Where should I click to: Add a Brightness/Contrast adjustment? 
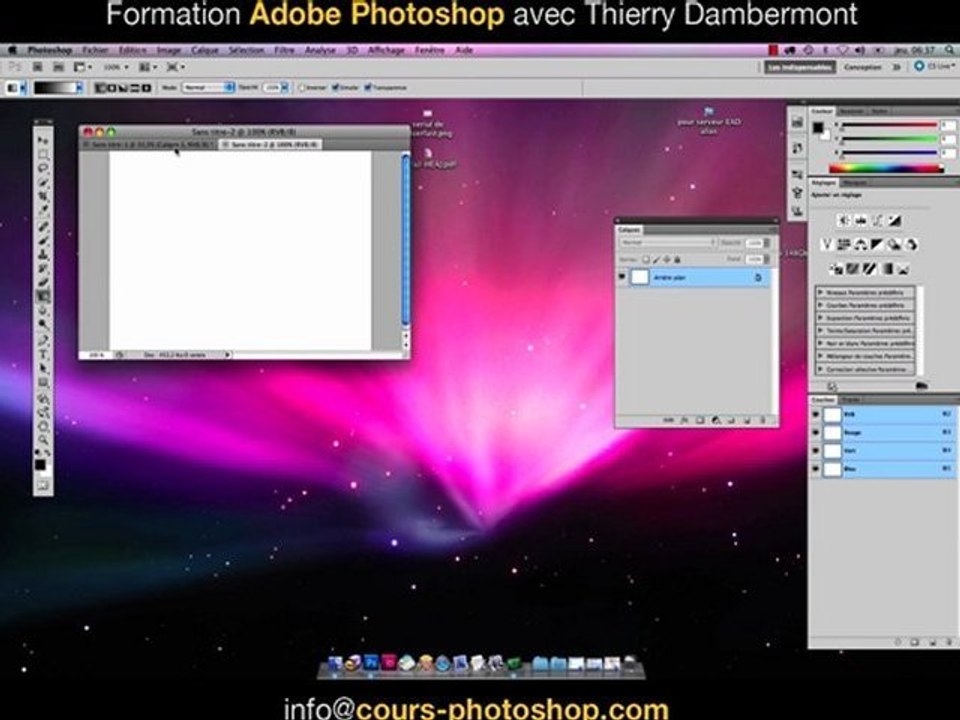[843, 220]
